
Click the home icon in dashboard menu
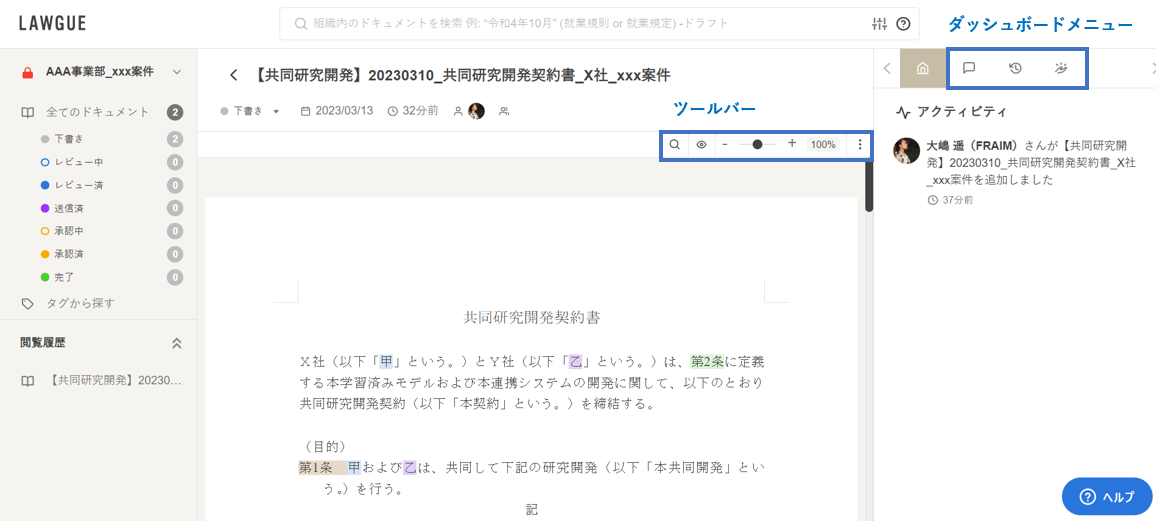922,69
